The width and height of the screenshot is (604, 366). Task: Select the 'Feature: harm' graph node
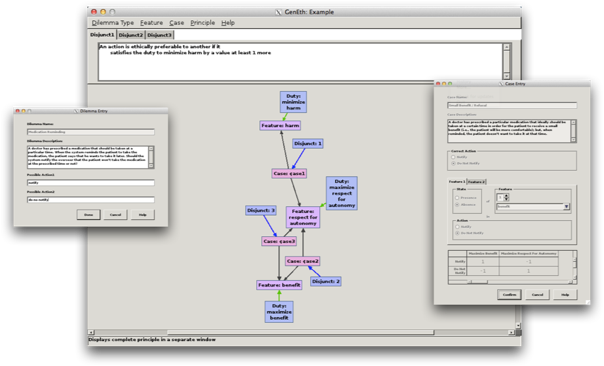pyautogui.click(x=280, y=126)
